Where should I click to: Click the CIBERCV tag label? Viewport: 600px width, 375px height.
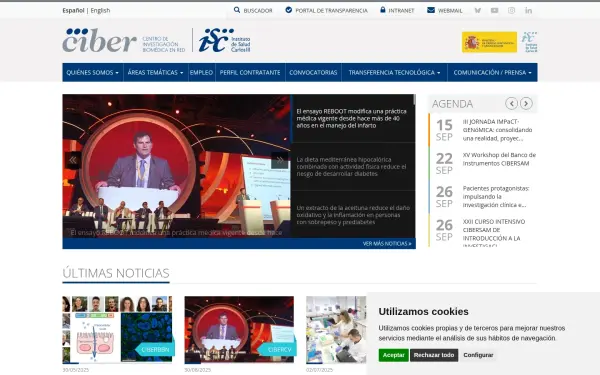pos(278,349)
